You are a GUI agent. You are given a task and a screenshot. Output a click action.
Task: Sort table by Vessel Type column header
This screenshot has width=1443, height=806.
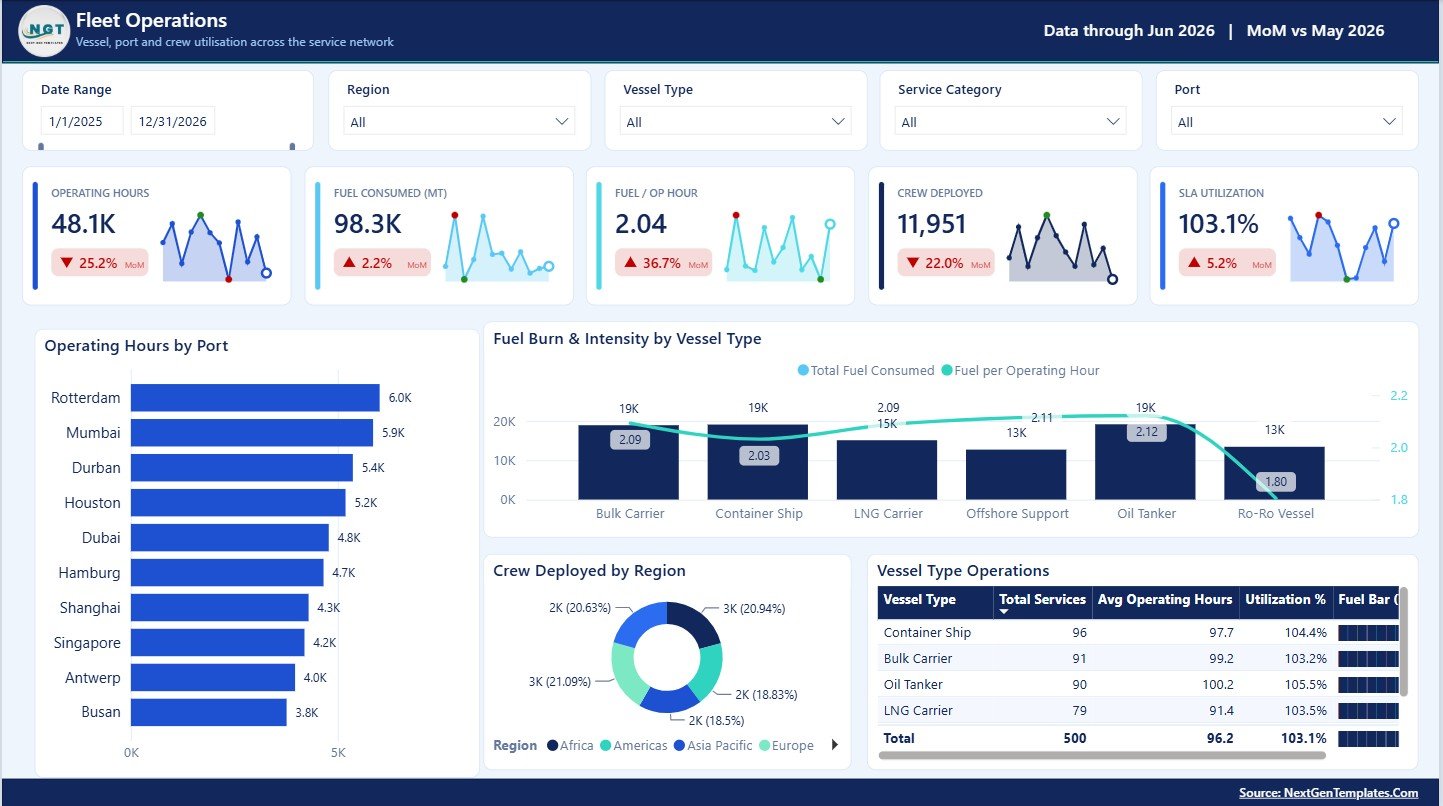tap(935, 603)
